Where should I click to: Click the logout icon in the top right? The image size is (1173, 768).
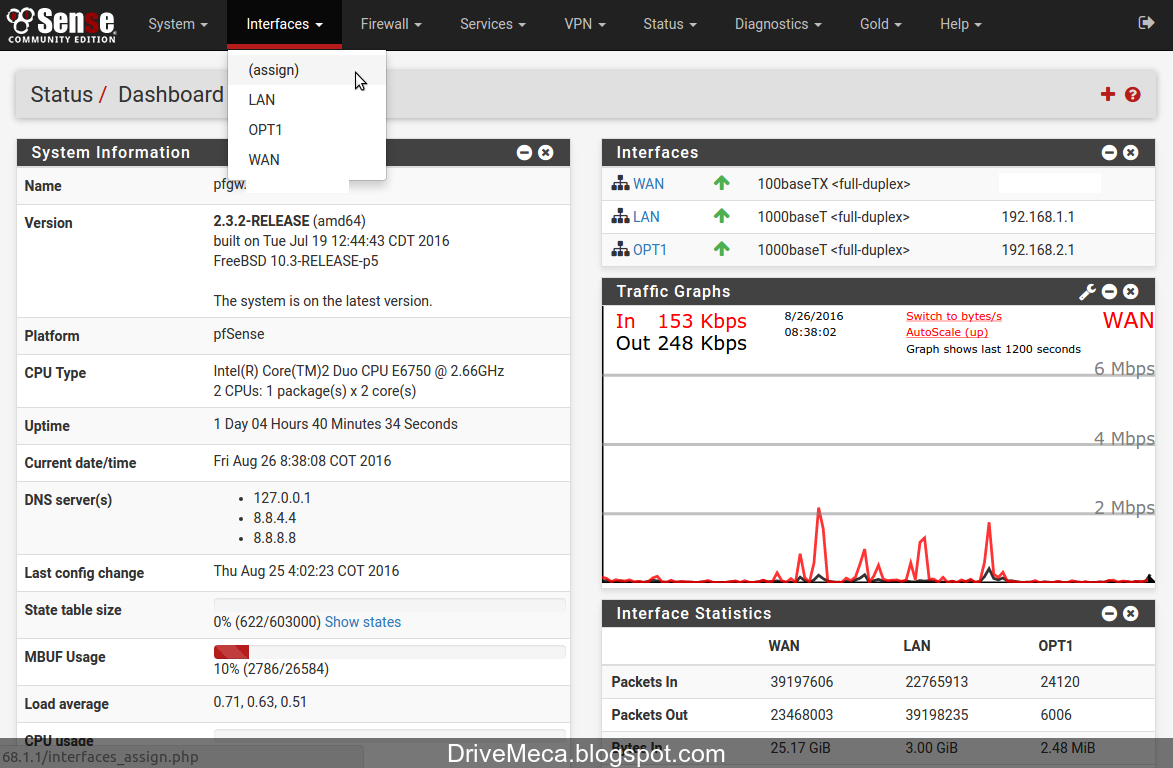tap(1148, 24)
